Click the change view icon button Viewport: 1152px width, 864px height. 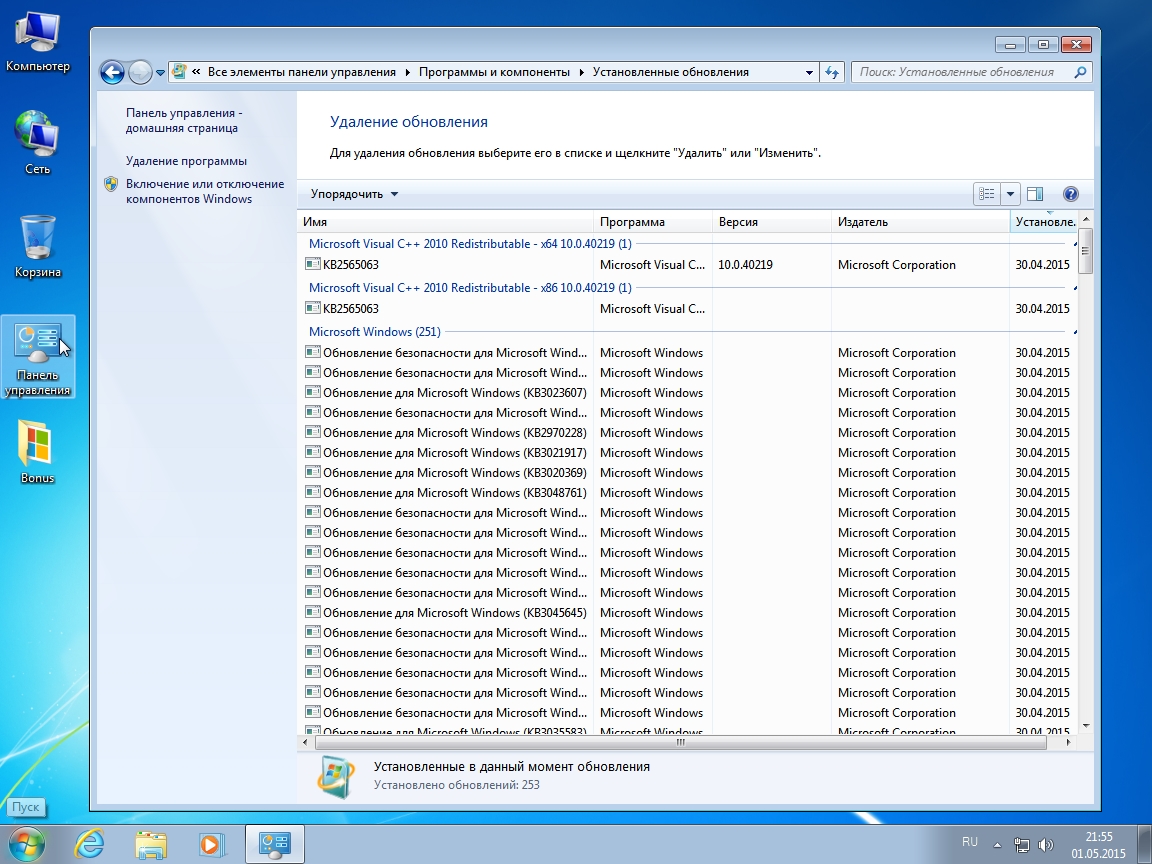987,194
